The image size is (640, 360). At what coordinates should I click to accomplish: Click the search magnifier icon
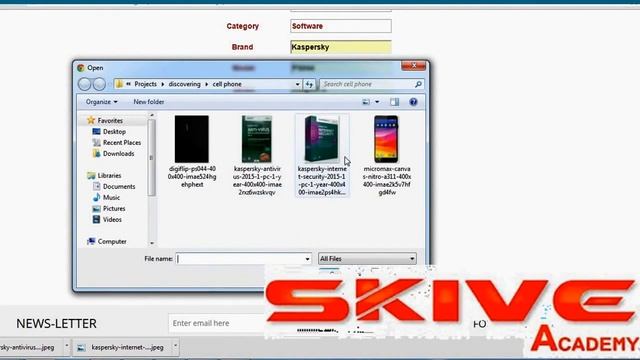(418, 84)
